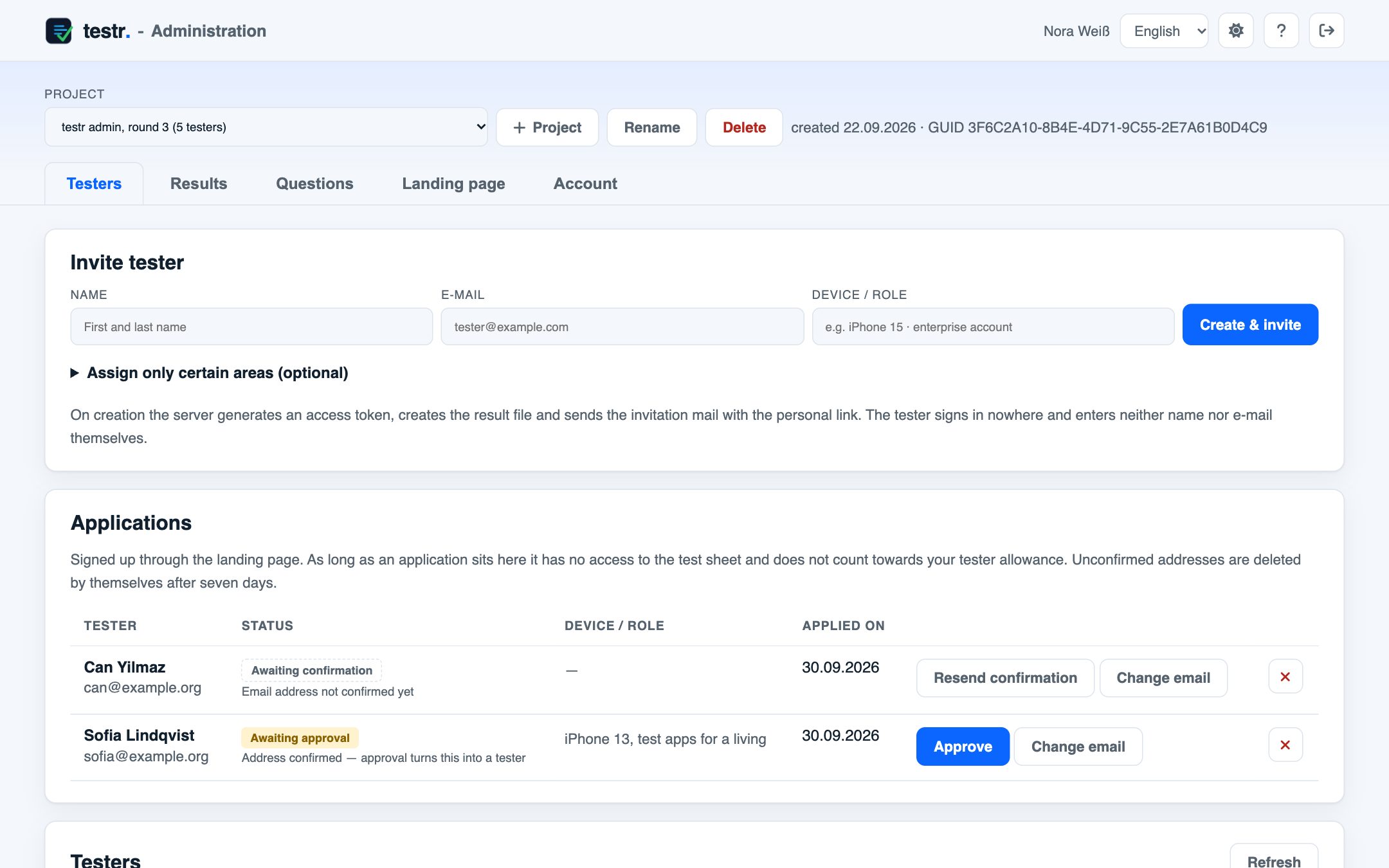Screen dimensions: 1389x868
Task: Click the project GUID text
Action: [x=1097, y=127]
